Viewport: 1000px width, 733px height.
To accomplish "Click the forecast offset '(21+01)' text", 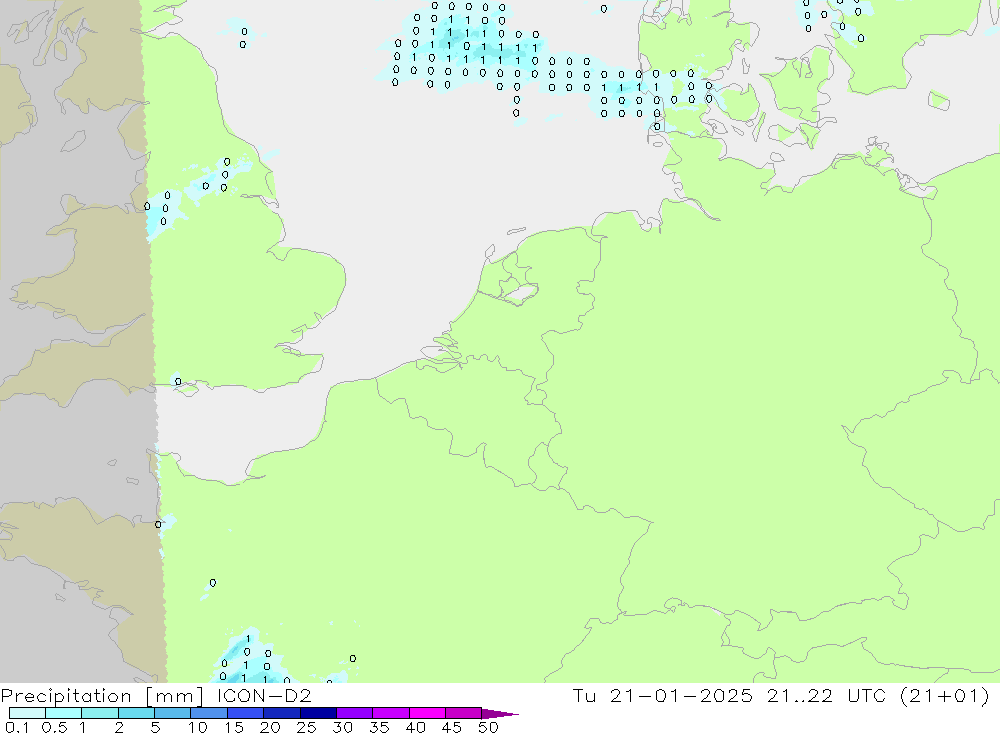I will coord(945,695).
